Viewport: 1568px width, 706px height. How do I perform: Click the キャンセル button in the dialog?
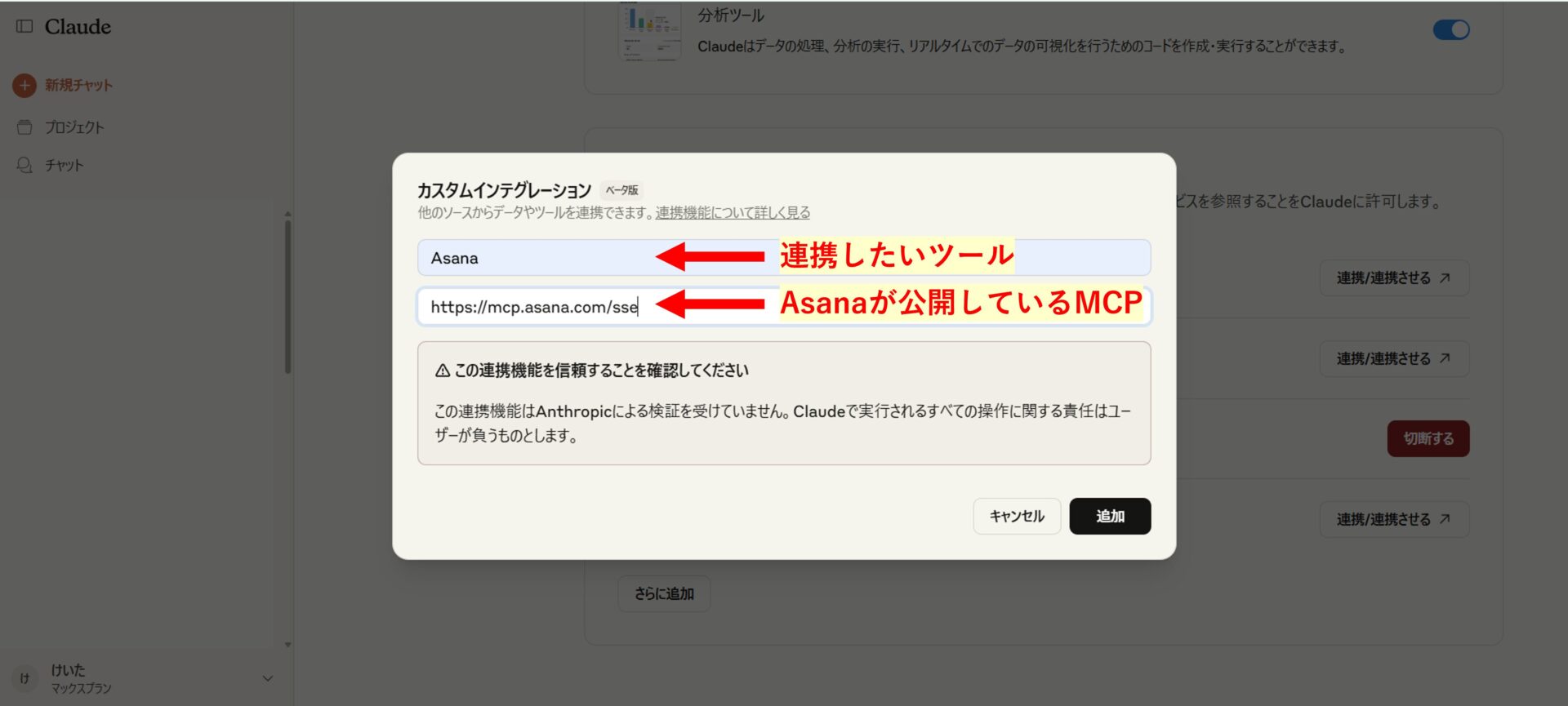point(1017,516)
